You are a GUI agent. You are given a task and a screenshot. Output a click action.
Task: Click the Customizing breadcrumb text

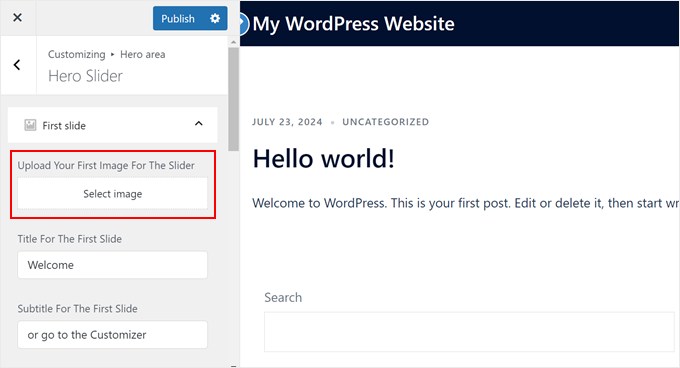click(x=77, y=55)
